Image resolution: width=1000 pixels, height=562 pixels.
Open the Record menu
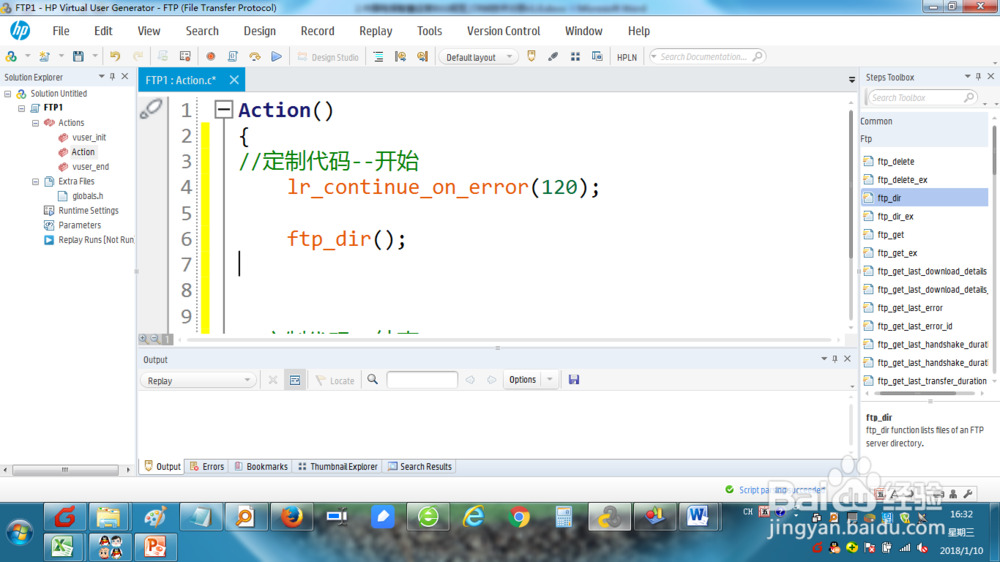click(x=318, y=31)
